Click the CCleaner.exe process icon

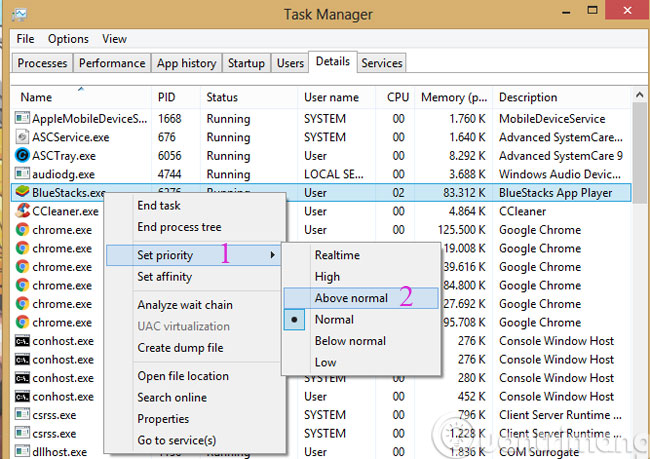coord(24,211)
